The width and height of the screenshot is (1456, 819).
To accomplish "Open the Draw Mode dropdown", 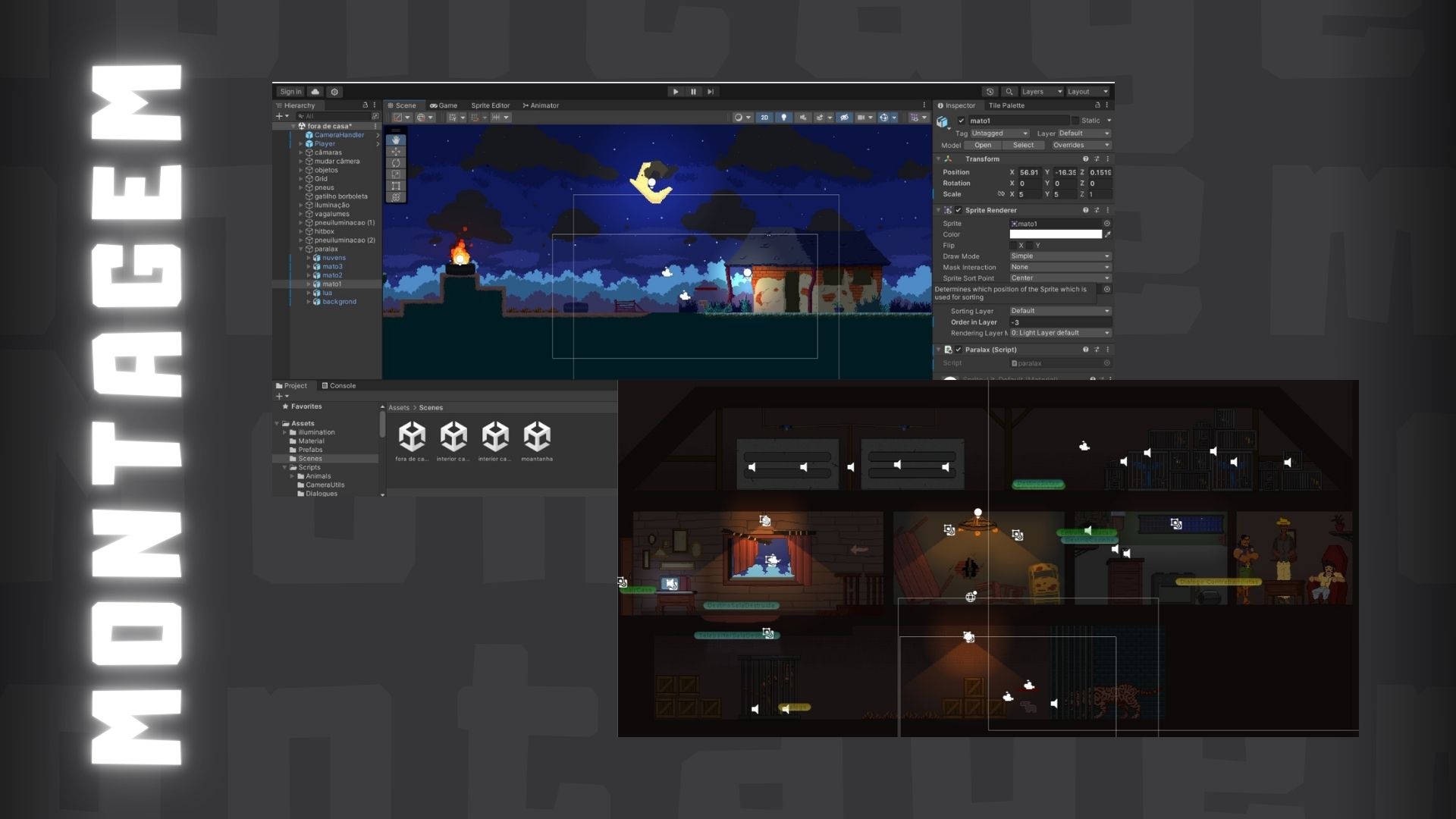I will point(1059,256).
